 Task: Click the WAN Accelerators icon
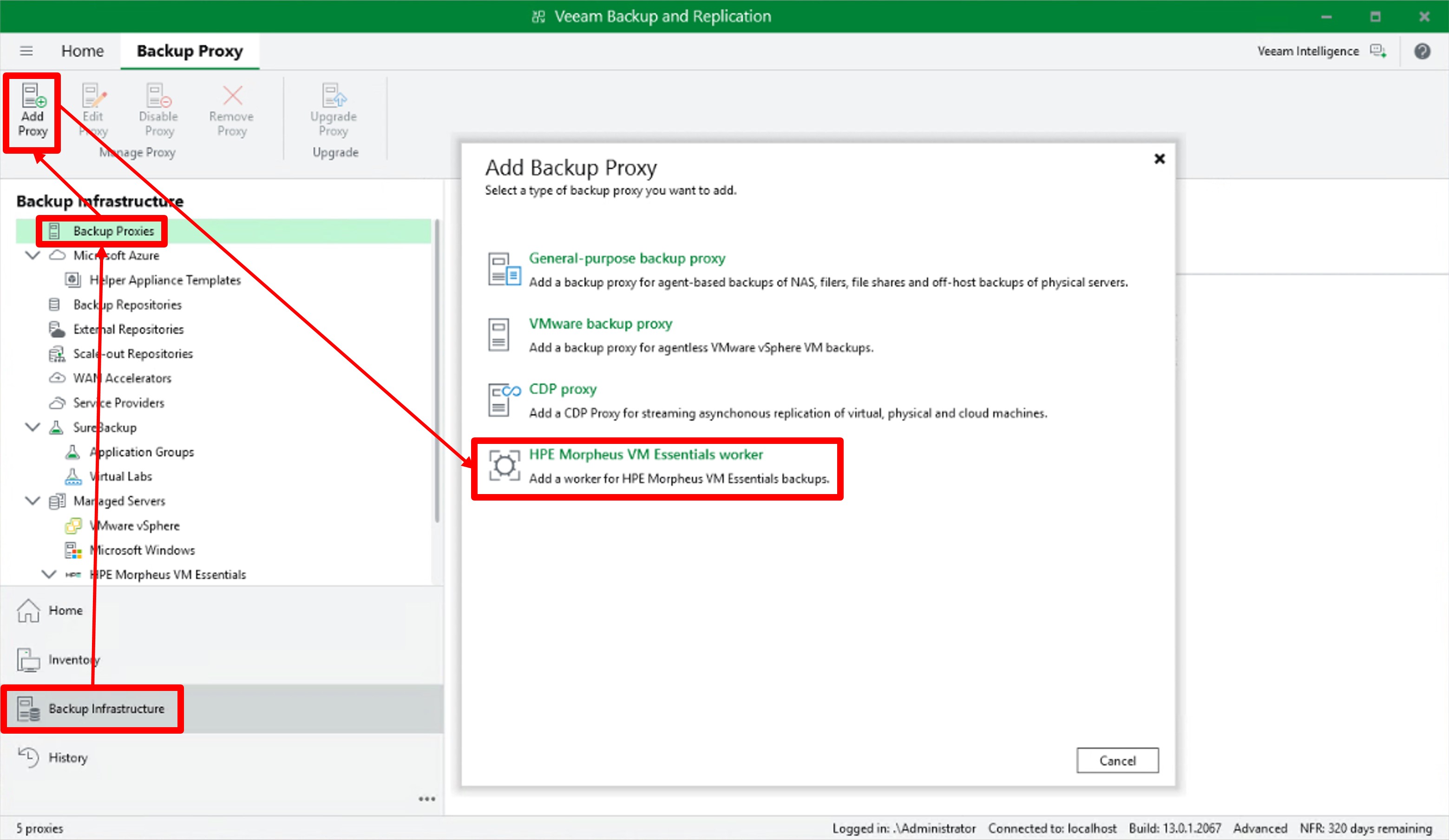pyautogui.click(x=57, y=378)
